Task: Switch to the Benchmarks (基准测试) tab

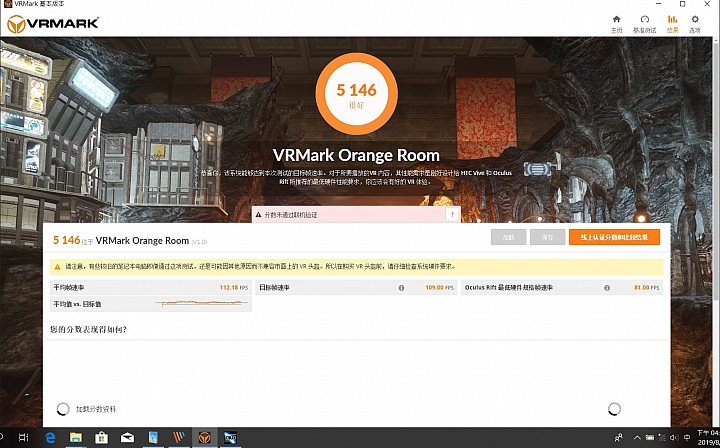Action: [x=645, y=24]
